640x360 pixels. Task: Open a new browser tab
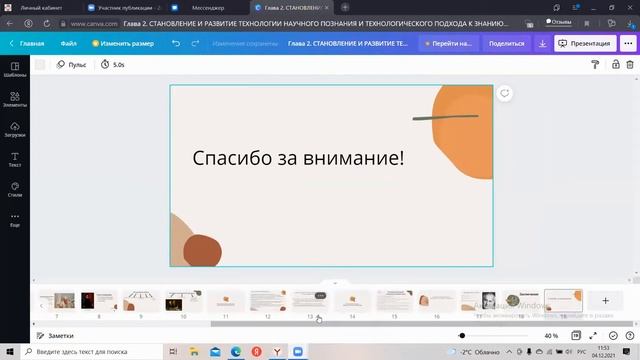345,7
